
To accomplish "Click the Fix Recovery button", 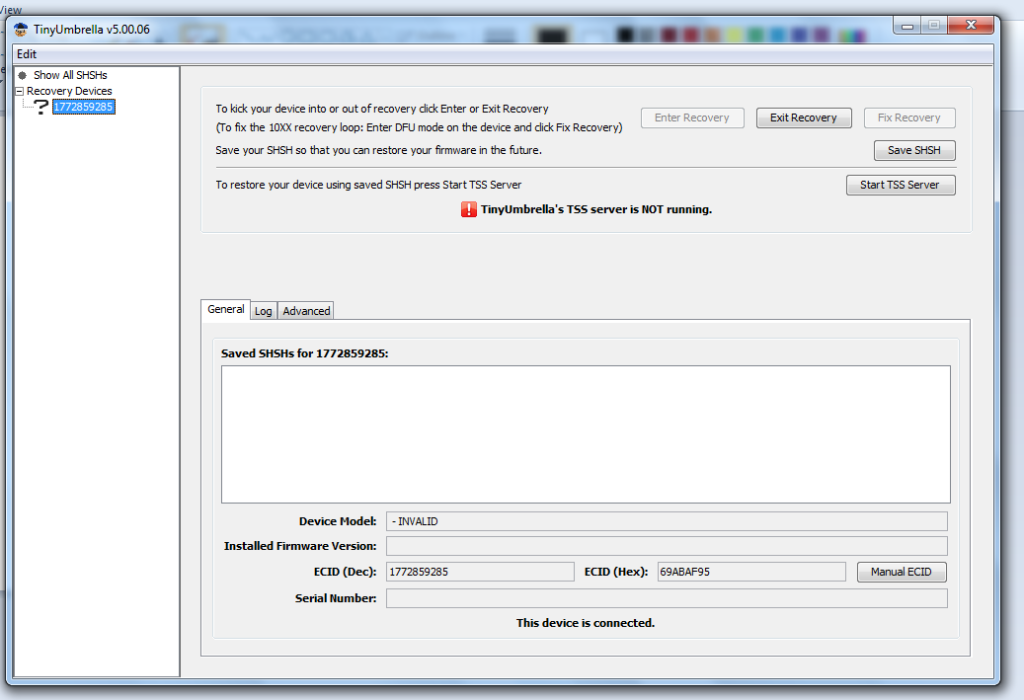I will 909,118.
